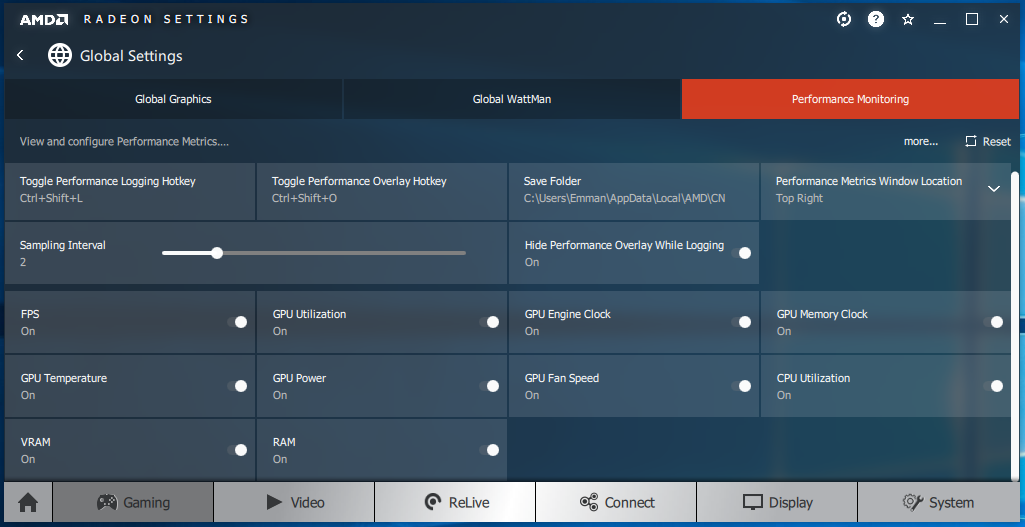Go to the Home icon tab
Screen dimensions: 1025x527
pyautogui.click(x=28, y=502)
